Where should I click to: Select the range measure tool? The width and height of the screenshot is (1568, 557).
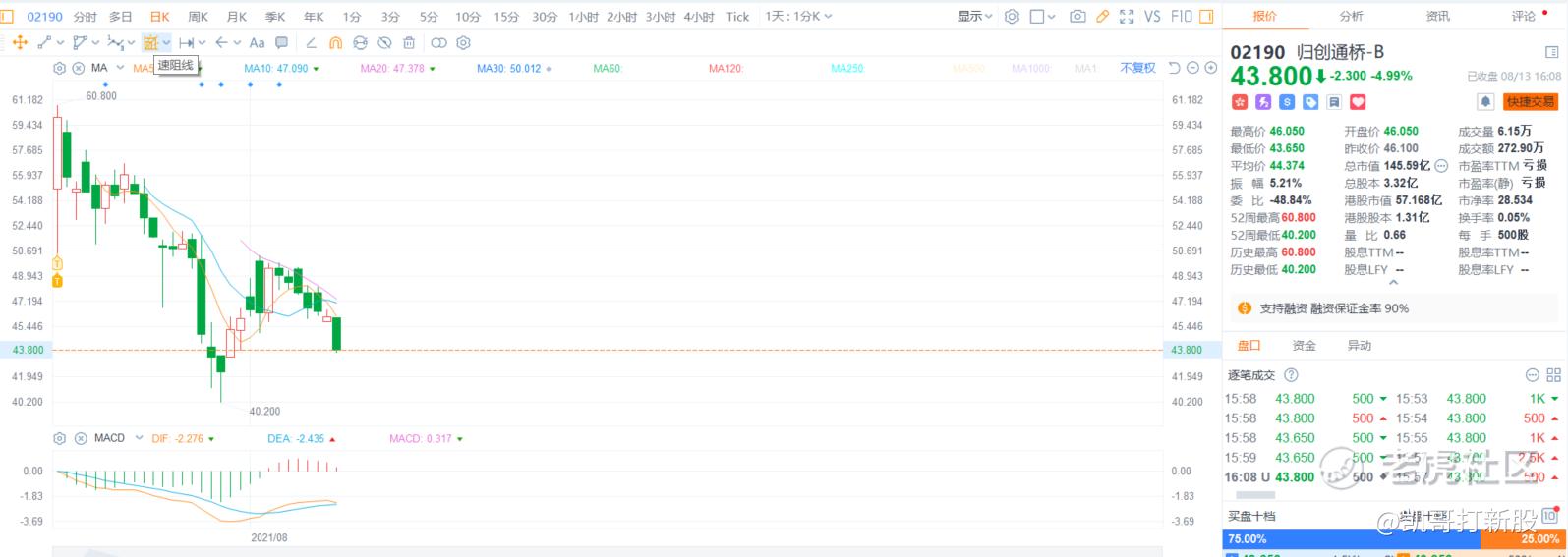[x=186, y=43]
